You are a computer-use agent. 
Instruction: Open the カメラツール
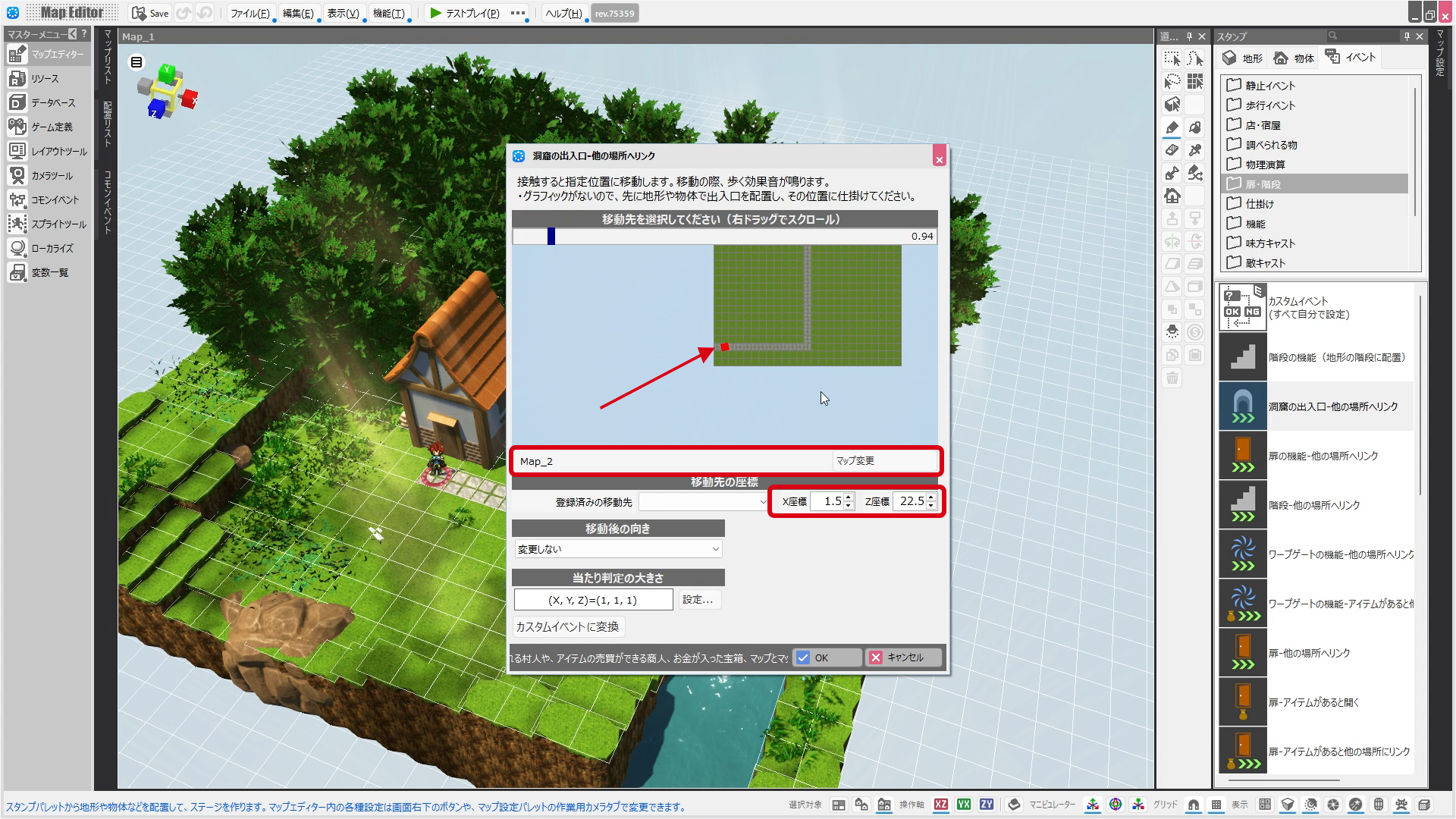click(49, 176)
